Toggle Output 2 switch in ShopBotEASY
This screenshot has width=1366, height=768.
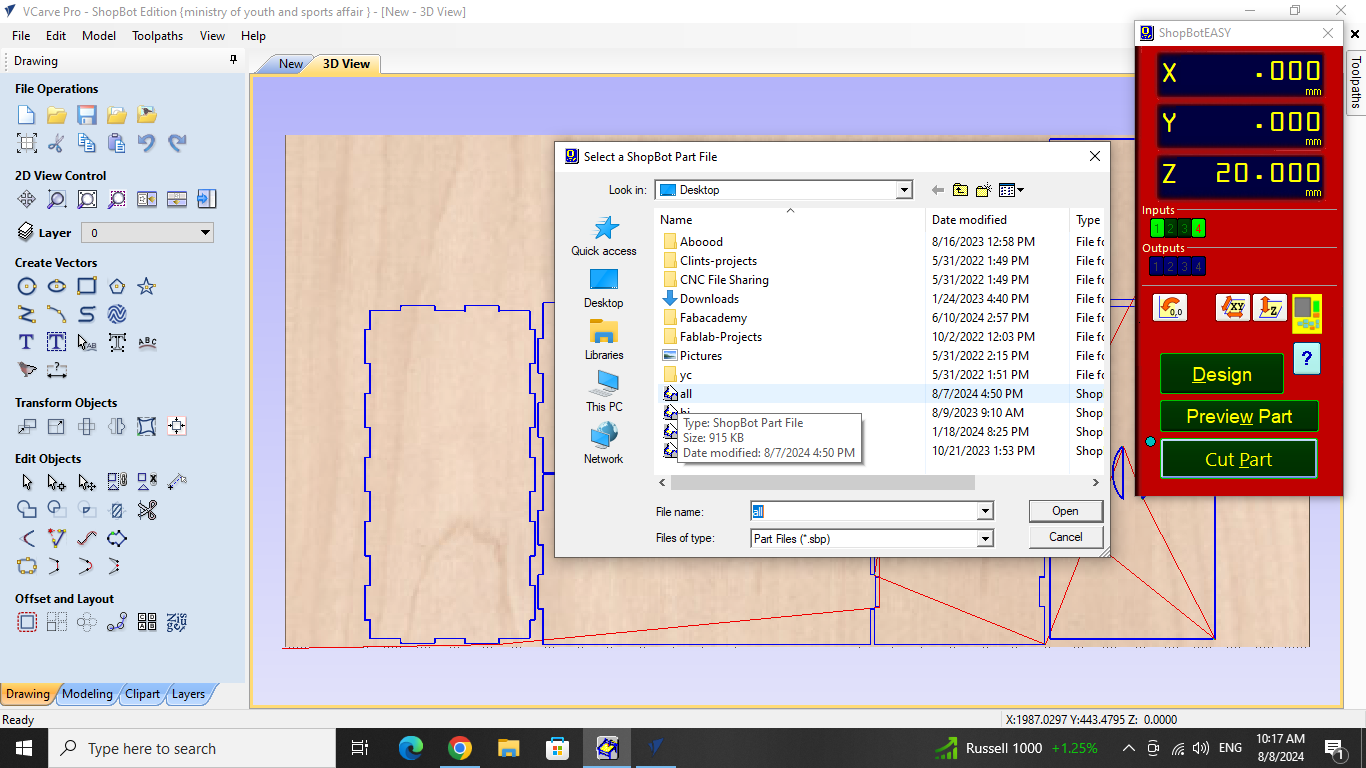pyautogui.click(x=1170, y=266)
